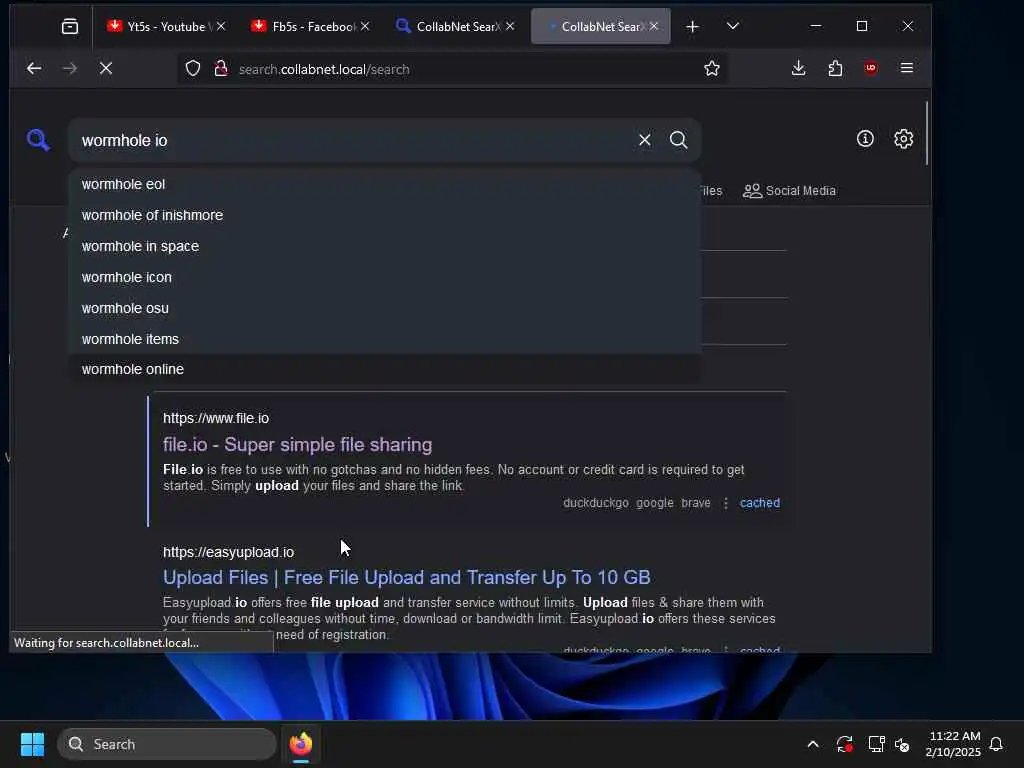Choose suggestion wormhole items

tap(385, 339)
